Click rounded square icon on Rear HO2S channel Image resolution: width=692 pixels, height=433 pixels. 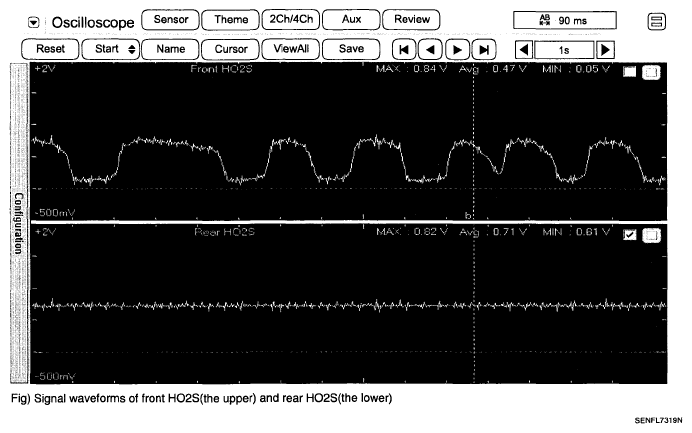tap(650, 236)
